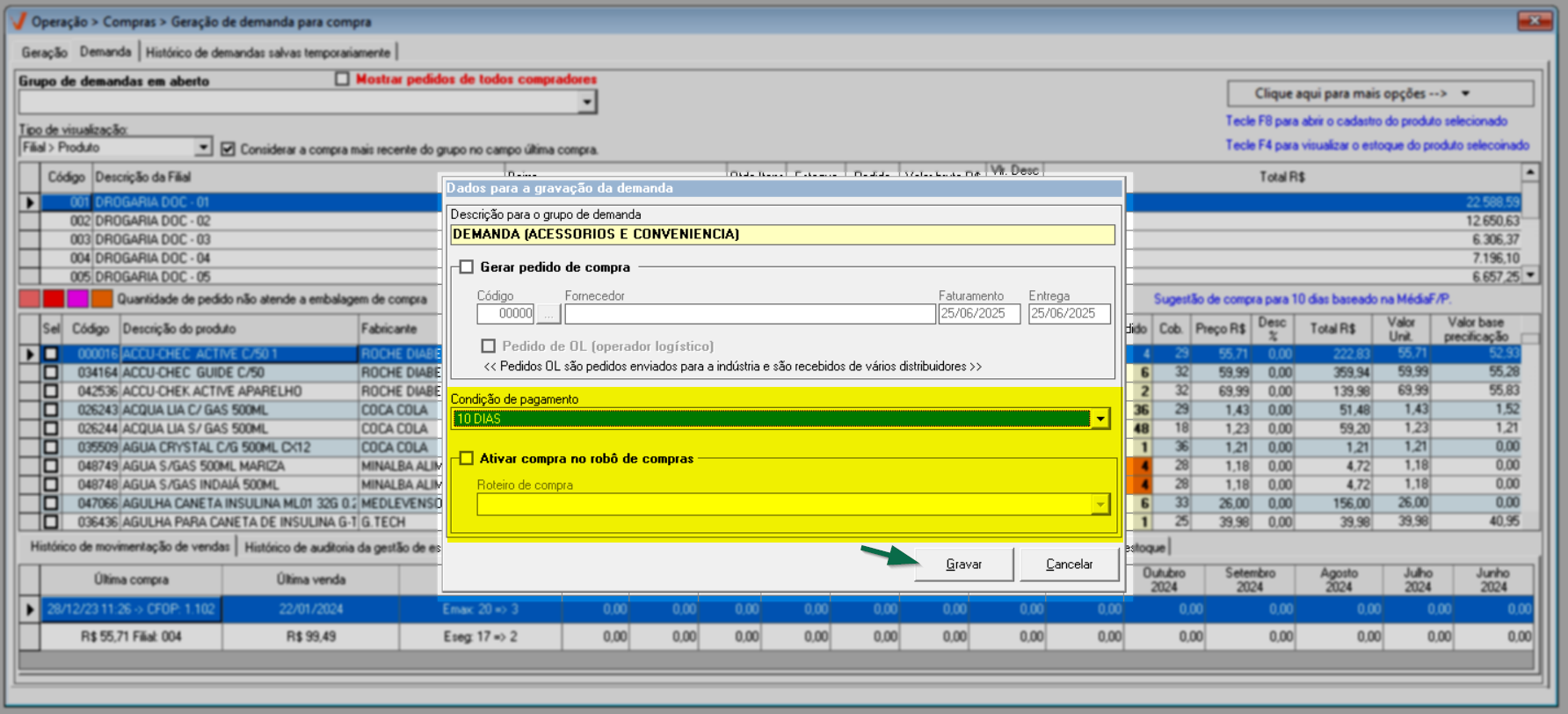Click the Total R$ product column header
Image resolution: width=1568 pixels, height=714 pixels.
pyautogui.click(x=1333, y=329)
